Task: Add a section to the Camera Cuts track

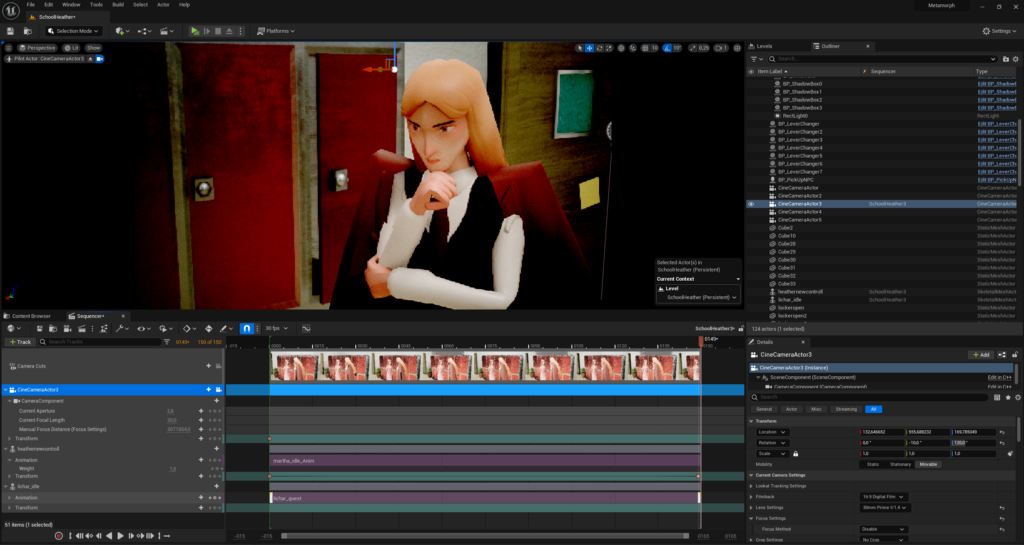Action: pos(208,366)
